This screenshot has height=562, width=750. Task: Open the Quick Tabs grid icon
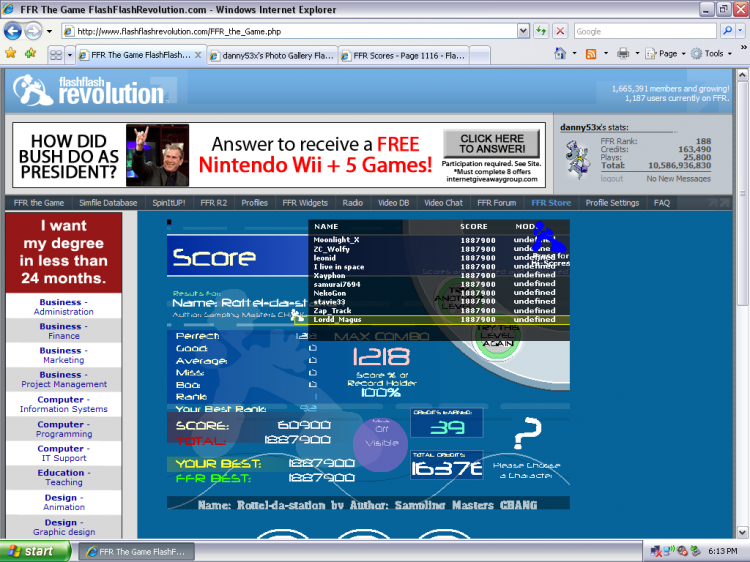click(56, 55)
